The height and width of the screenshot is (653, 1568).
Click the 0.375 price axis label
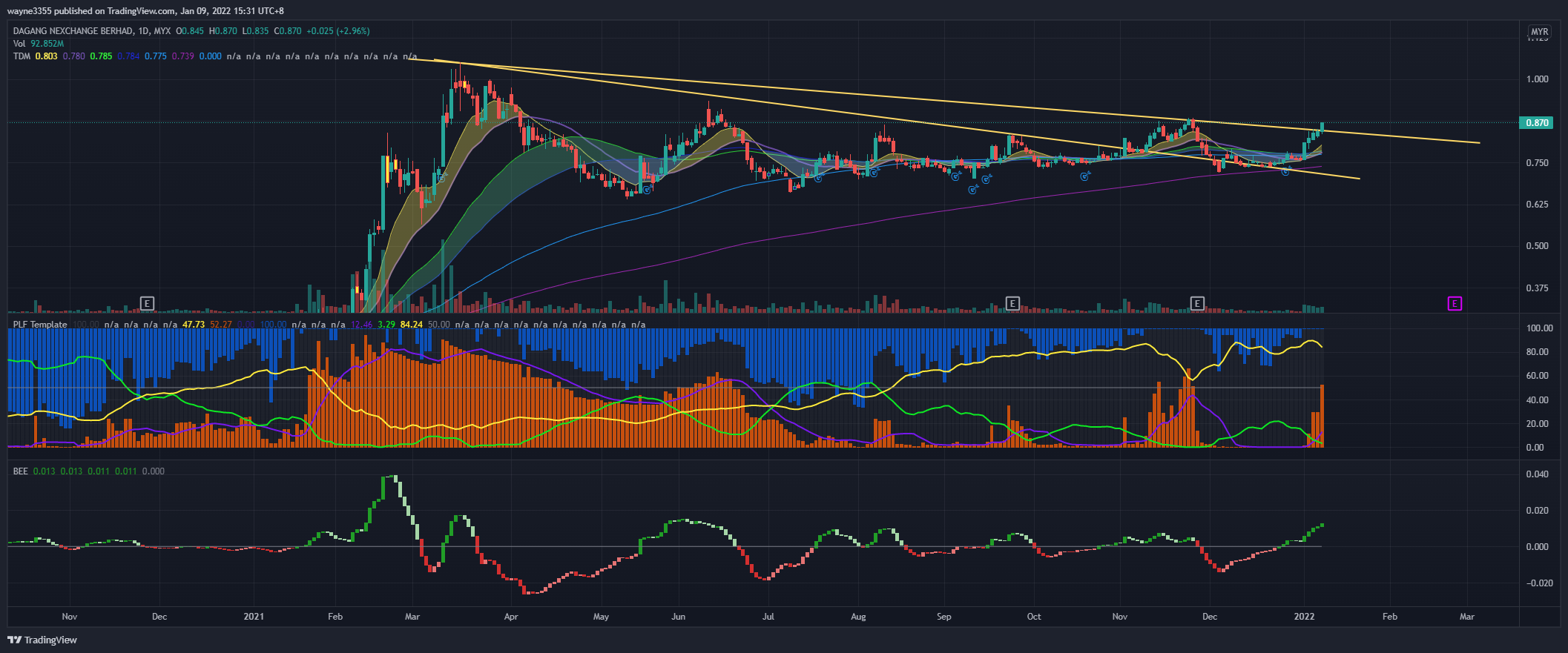tap(1537, 288)
